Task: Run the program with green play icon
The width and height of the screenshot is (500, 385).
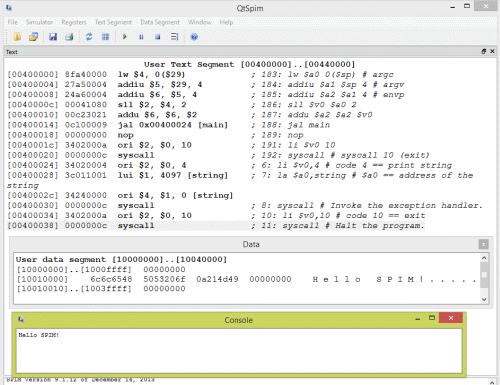Action: pos(125,36)
